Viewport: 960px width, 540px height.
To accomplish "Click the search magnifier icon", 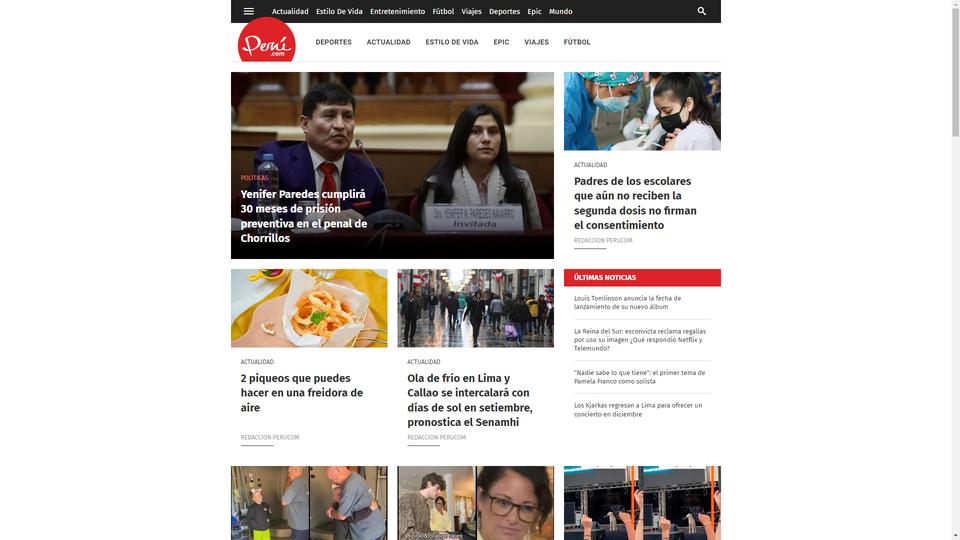I will [702, 11].
